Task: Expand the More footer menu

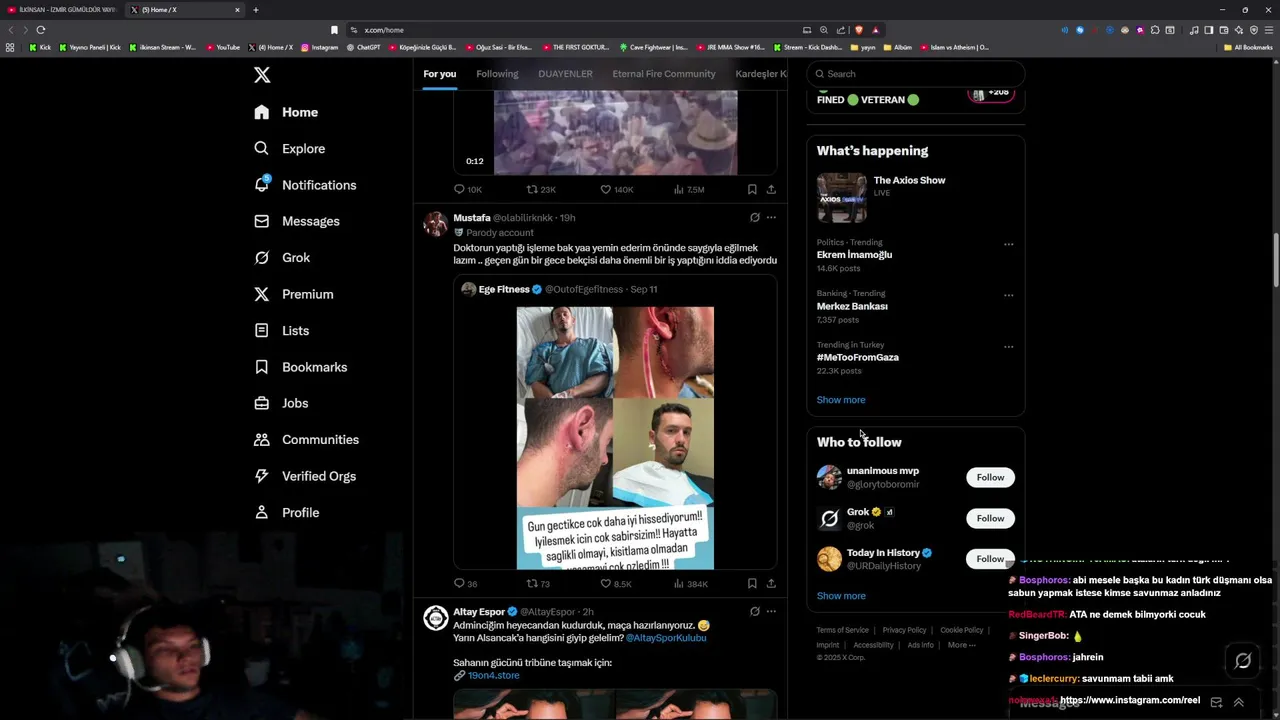Action: point(961,645)
